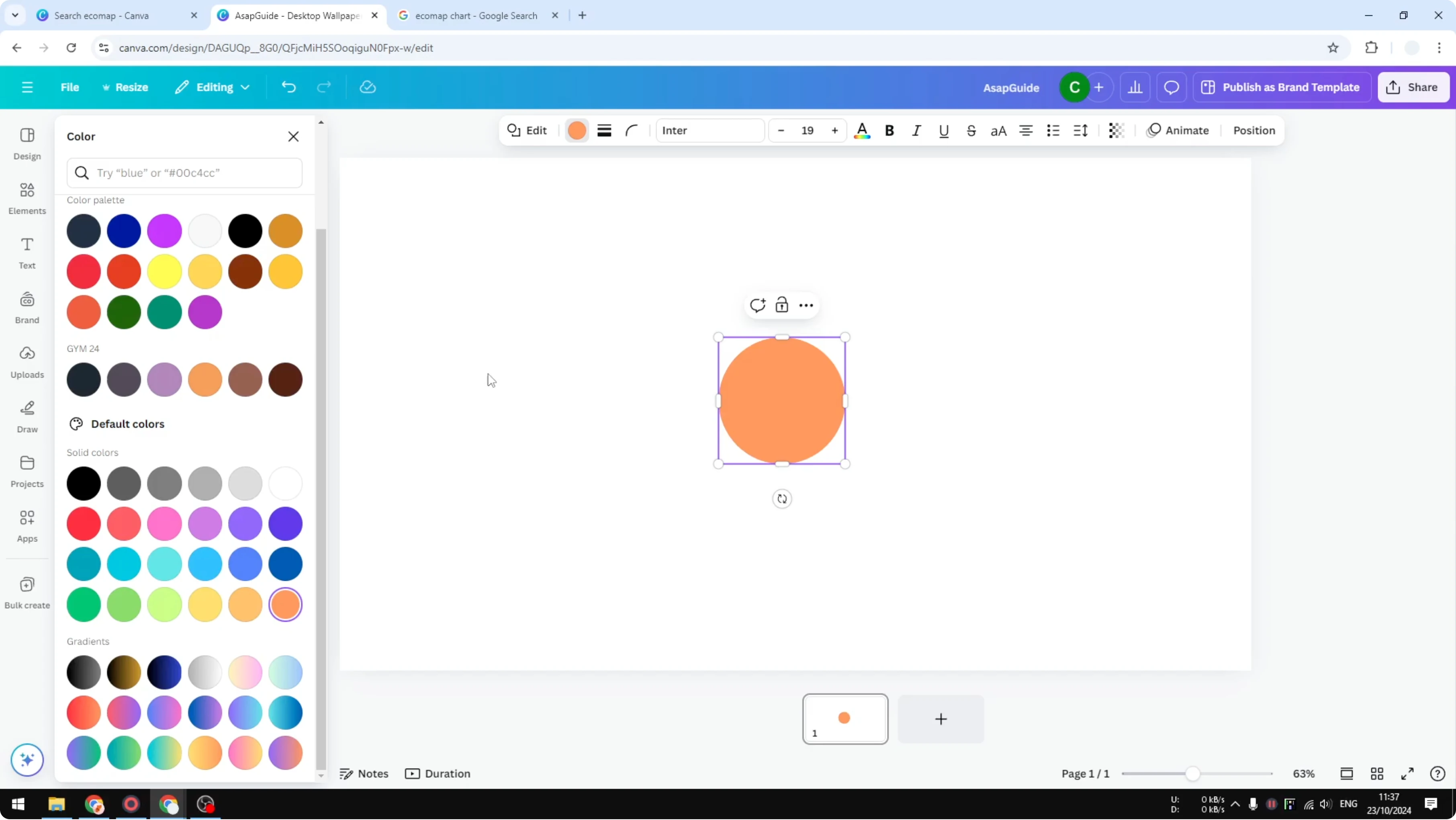
Task: Open the Uploads panel
Action: point(26,363)
